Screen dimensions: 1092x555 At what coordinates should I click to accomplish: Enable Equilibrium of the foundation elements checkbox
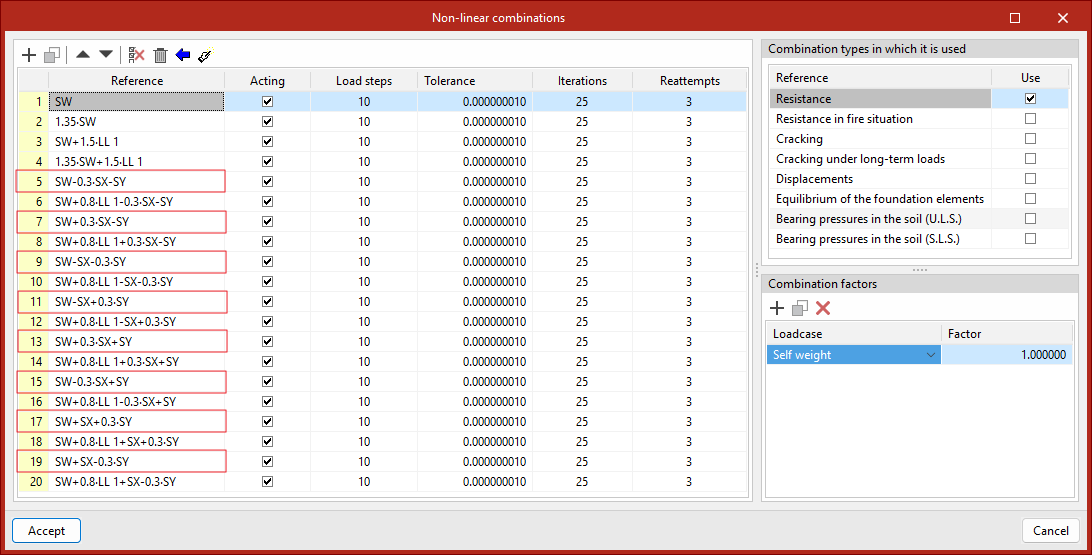[x=1030, y=198]
